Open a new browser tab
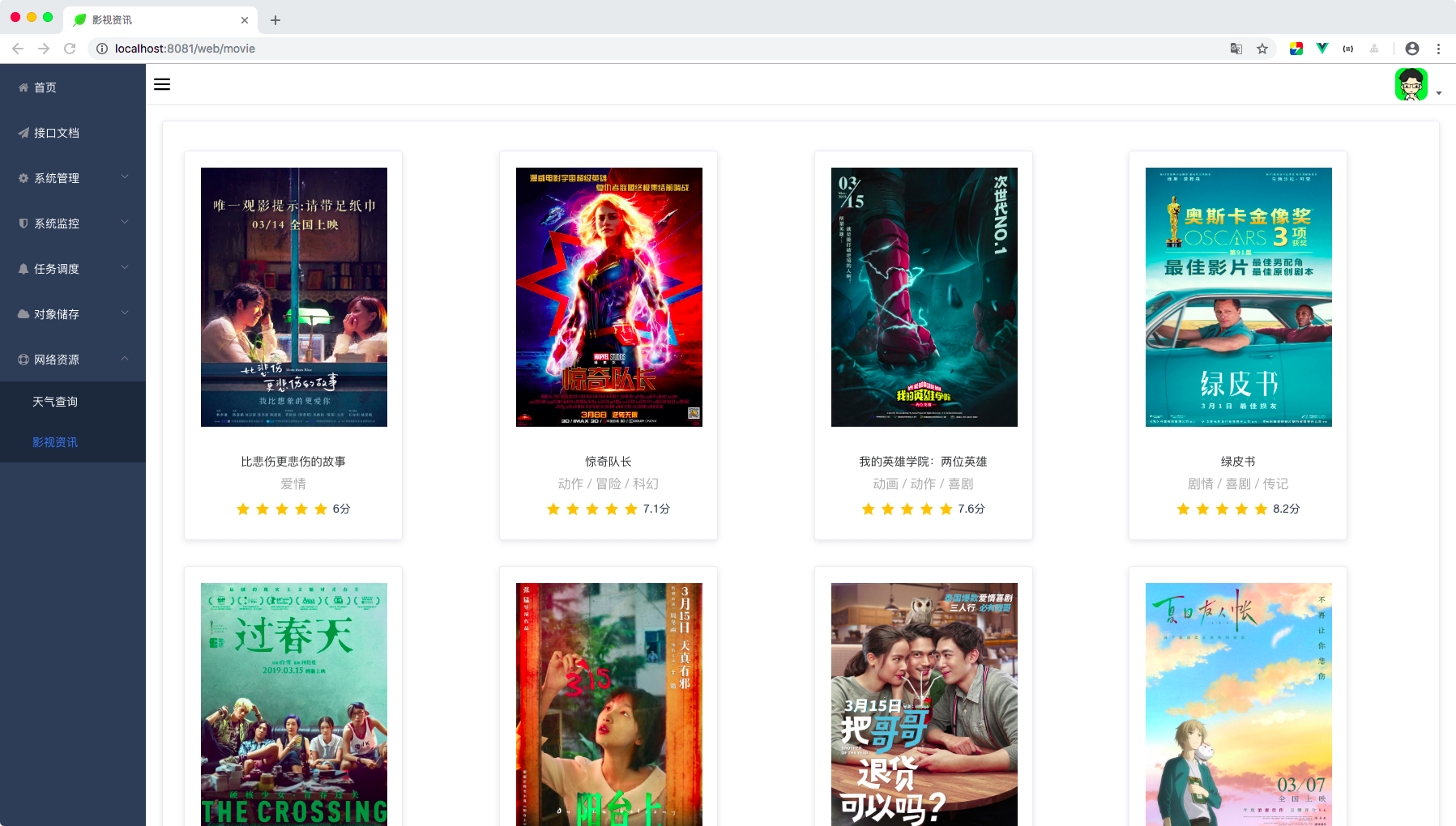Screen dimensions: 1456x826 coord(275,20)
